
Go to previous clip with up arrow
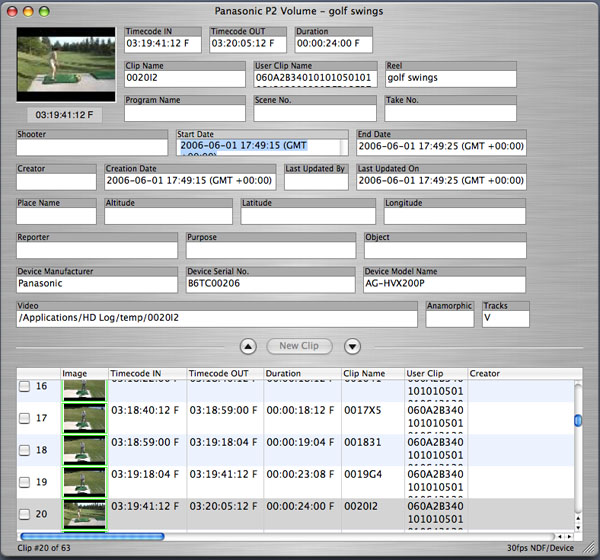pos(248,347)
